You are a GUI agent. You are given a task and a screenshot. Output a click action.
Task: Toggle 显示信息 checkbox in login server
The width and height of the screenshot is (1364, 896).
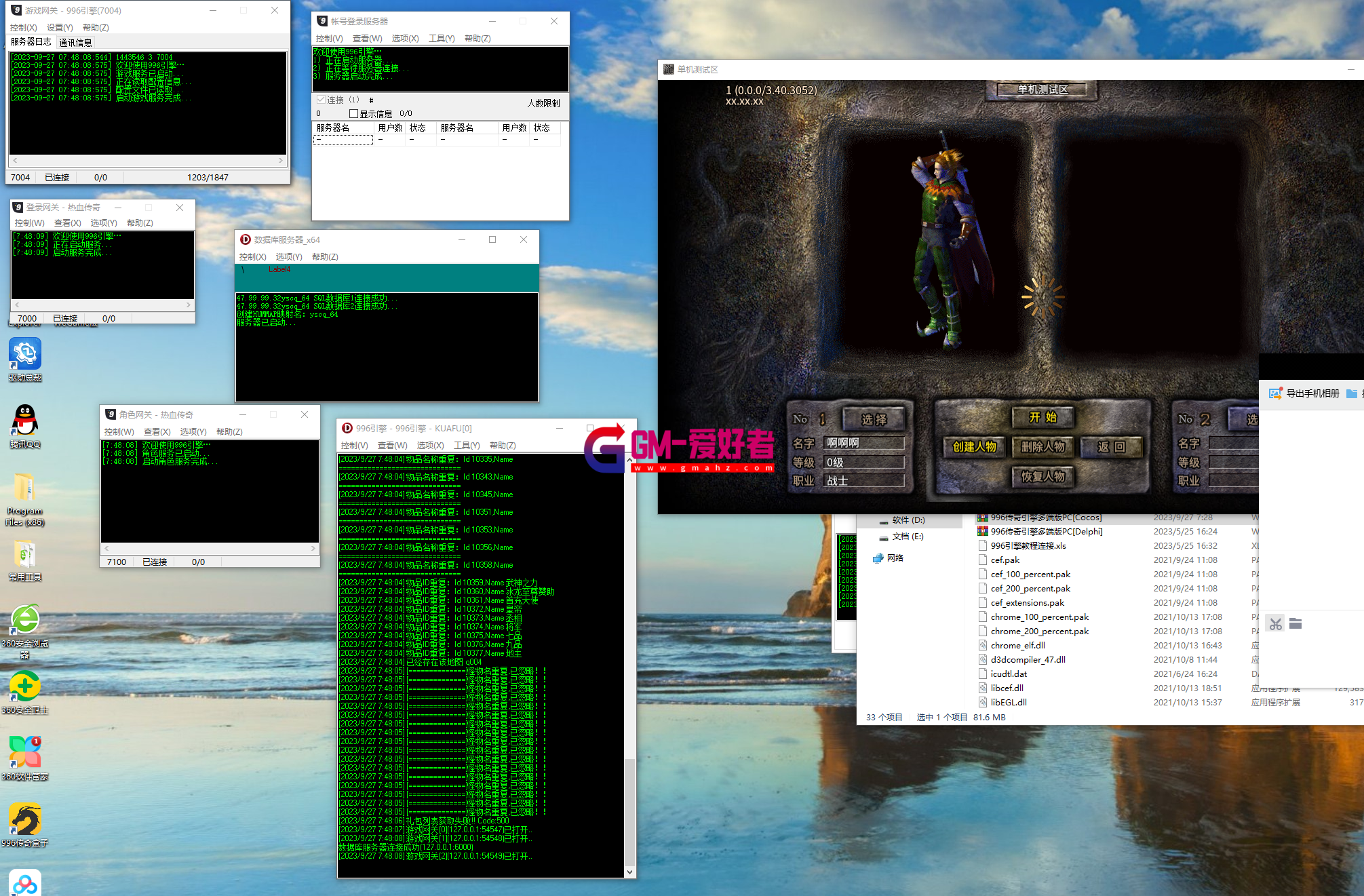(354, 114)
